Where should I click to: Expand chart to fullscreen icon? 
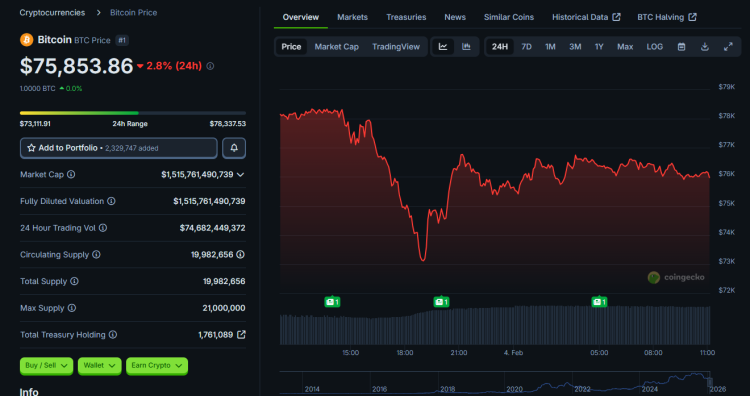(x=728, y=46)
